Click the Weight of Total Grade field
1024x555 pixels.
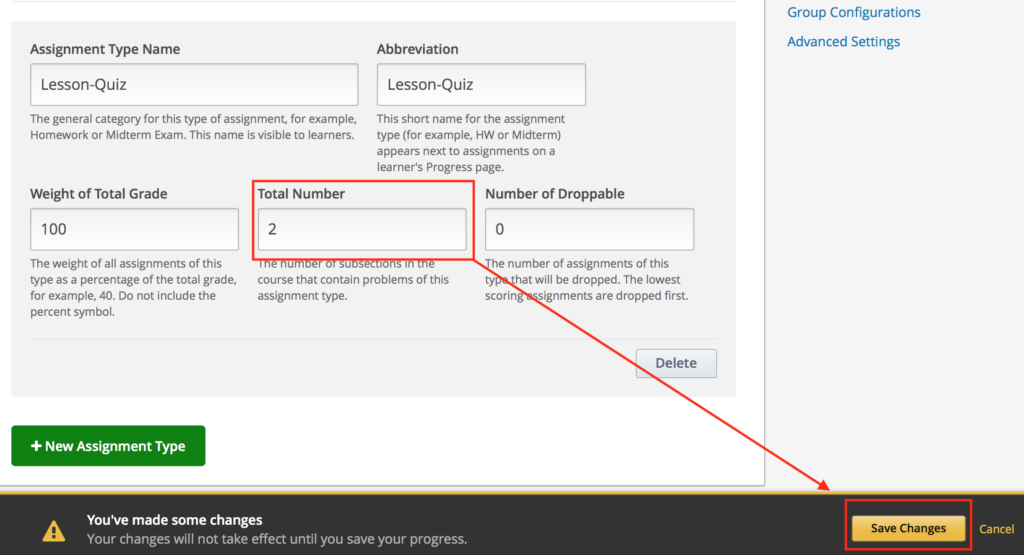[x=135, y=229]
